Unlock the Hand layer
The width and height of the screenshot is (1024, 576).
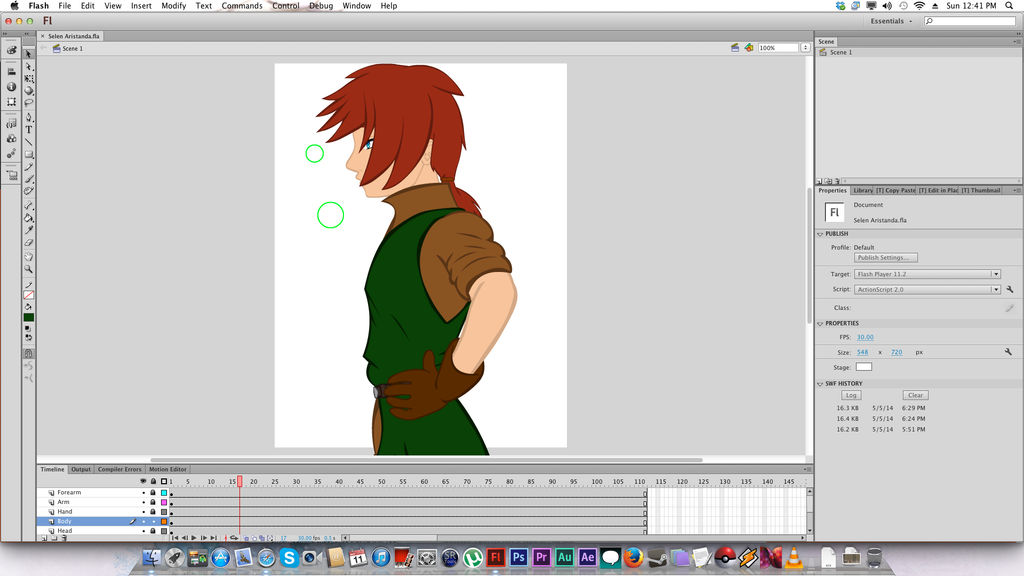point(153,512)
